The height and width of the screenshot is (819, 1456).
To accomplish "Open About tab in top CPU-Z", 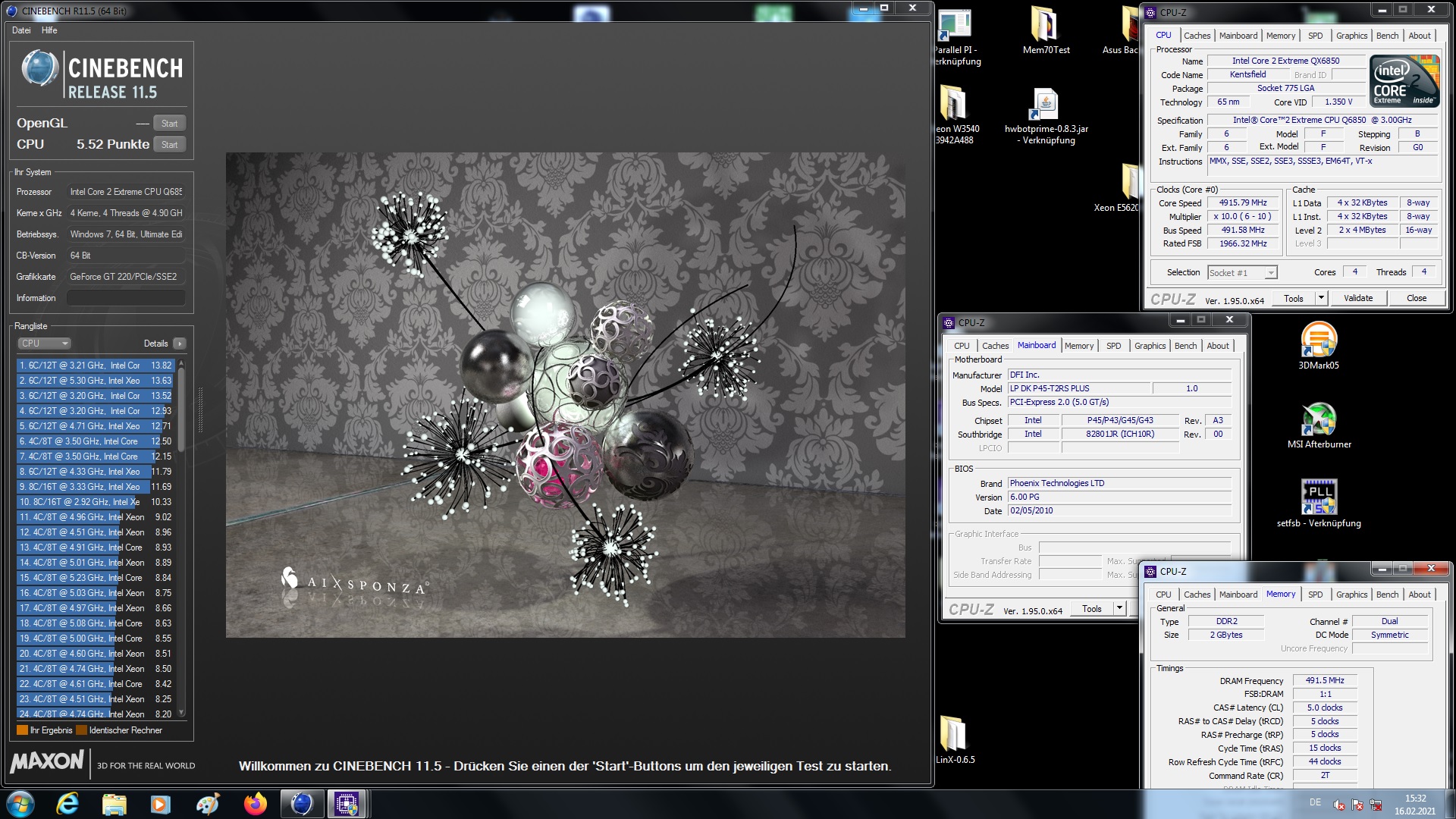I will [x=1420, y=36].
